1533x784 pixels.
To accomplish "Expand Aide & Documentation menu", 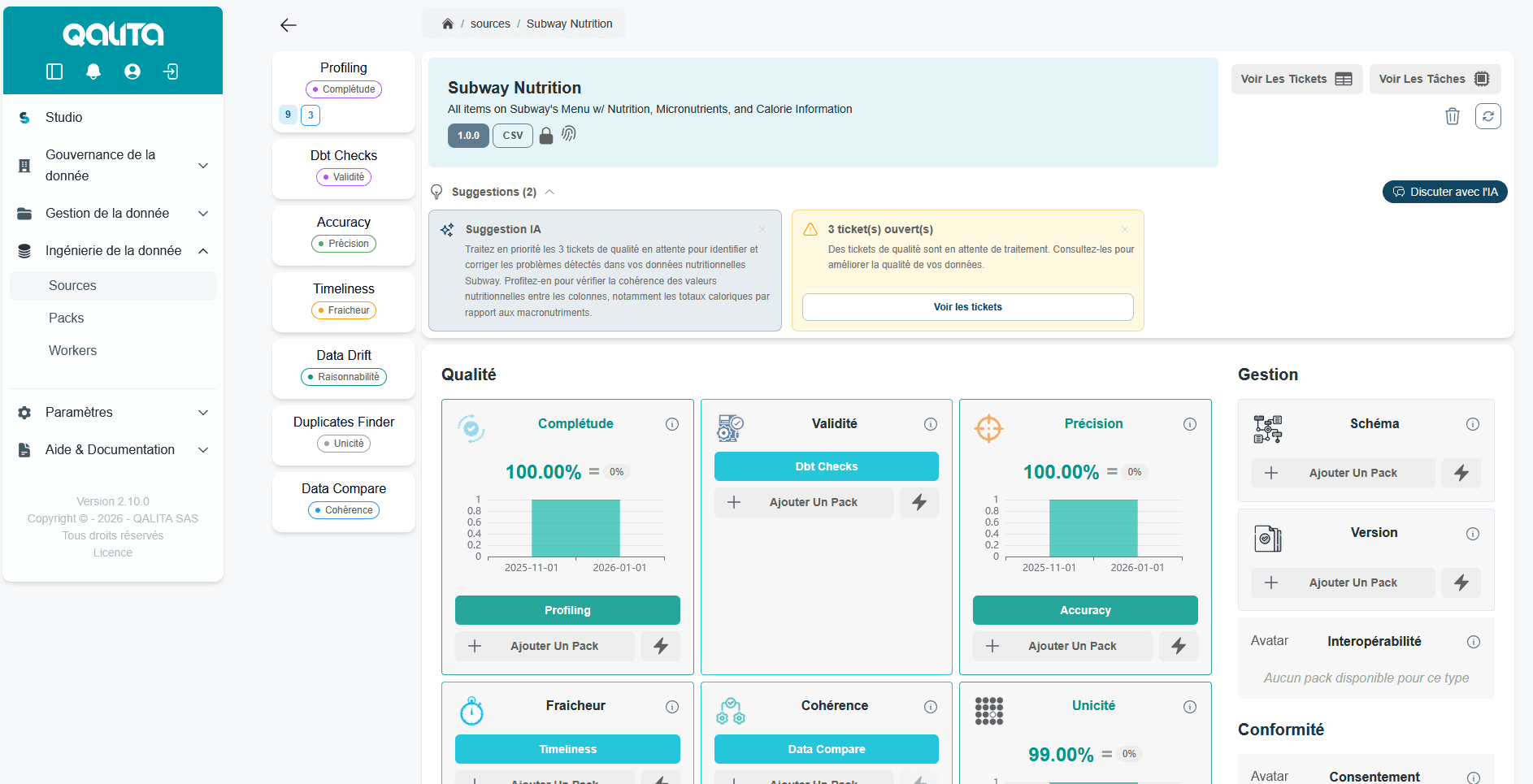I will [203, 450].
